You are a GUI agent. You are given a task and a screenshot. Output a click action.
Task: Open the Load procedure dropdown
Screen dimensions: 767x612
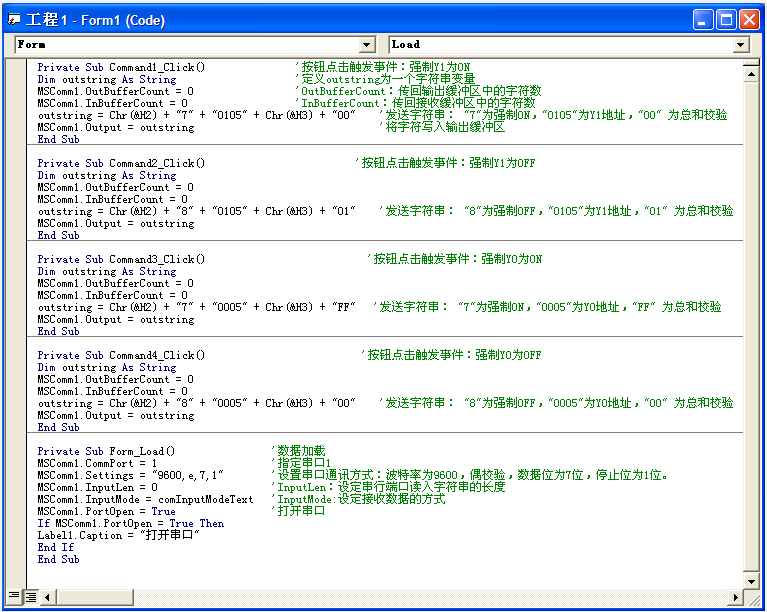[741, 45]
